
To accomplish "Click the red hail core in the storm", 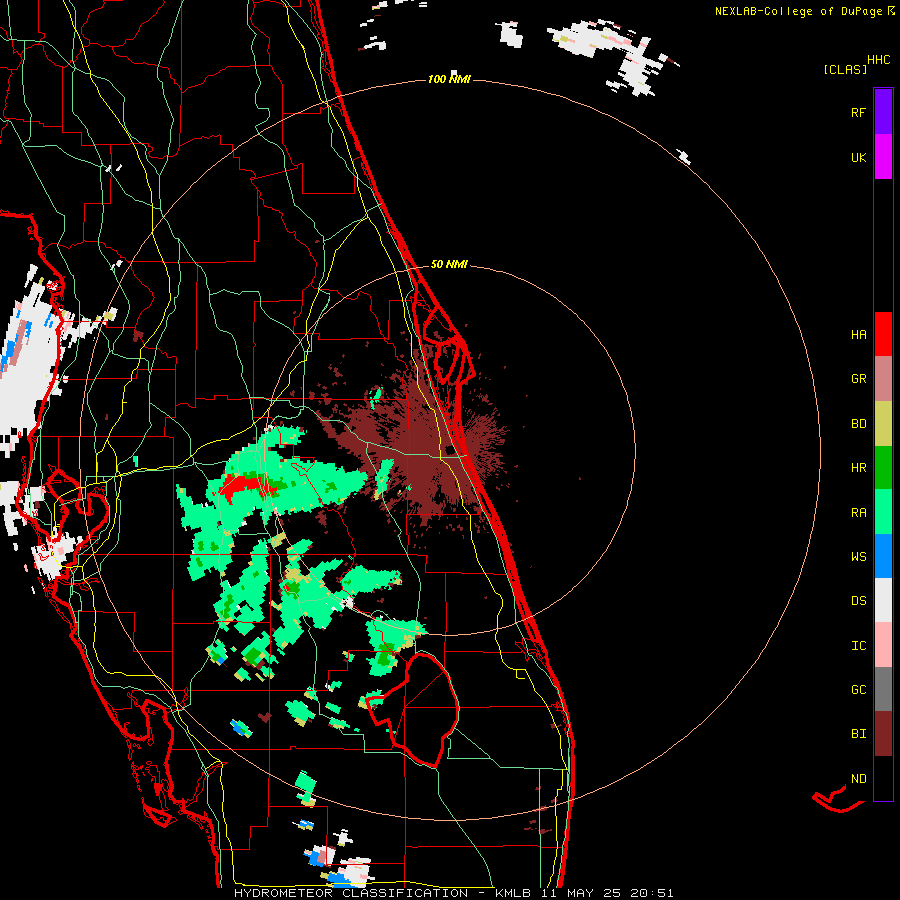I will coord(244,484).
